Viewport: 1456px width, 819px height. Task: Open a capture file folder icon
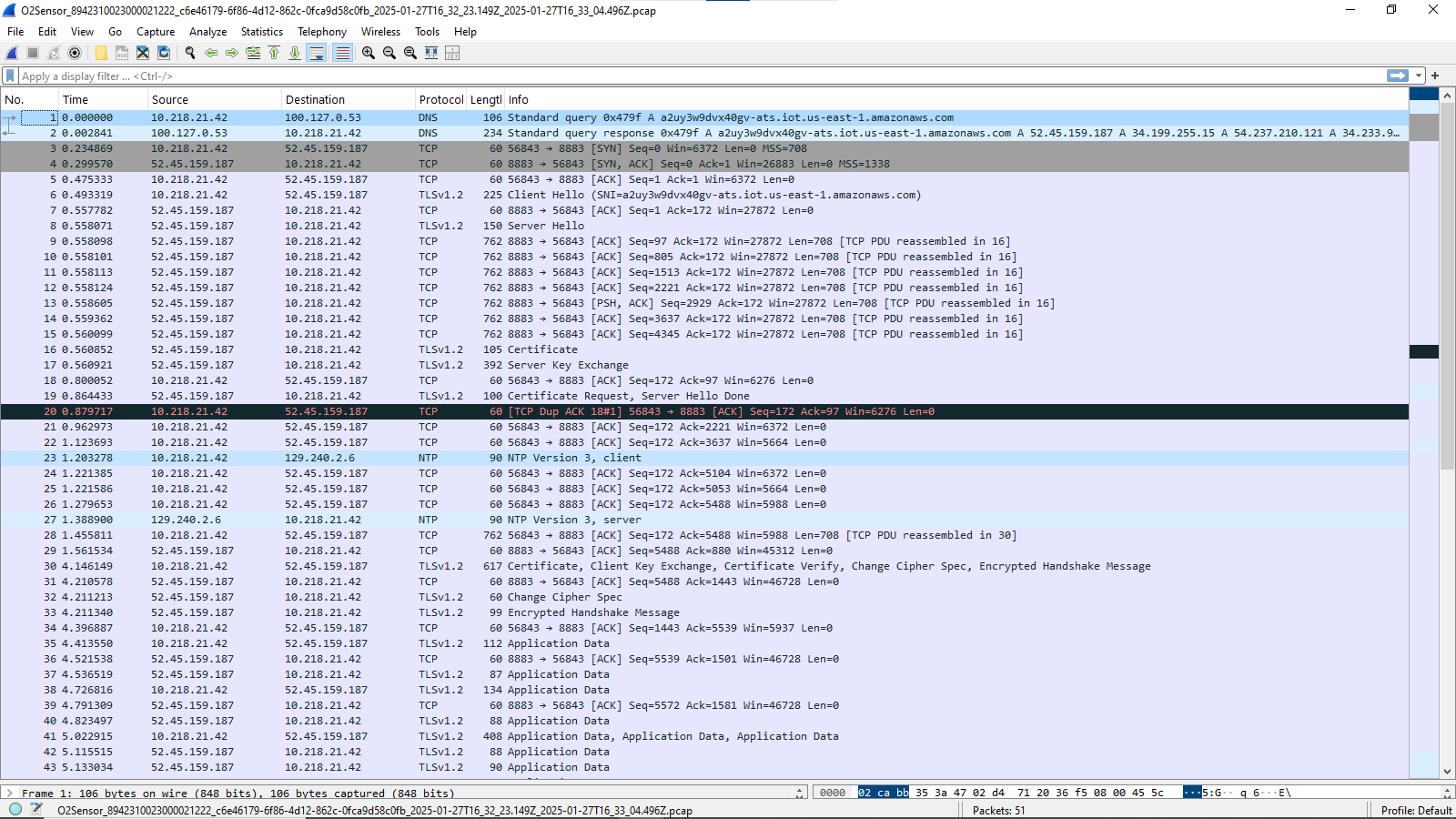coord(101,53)
